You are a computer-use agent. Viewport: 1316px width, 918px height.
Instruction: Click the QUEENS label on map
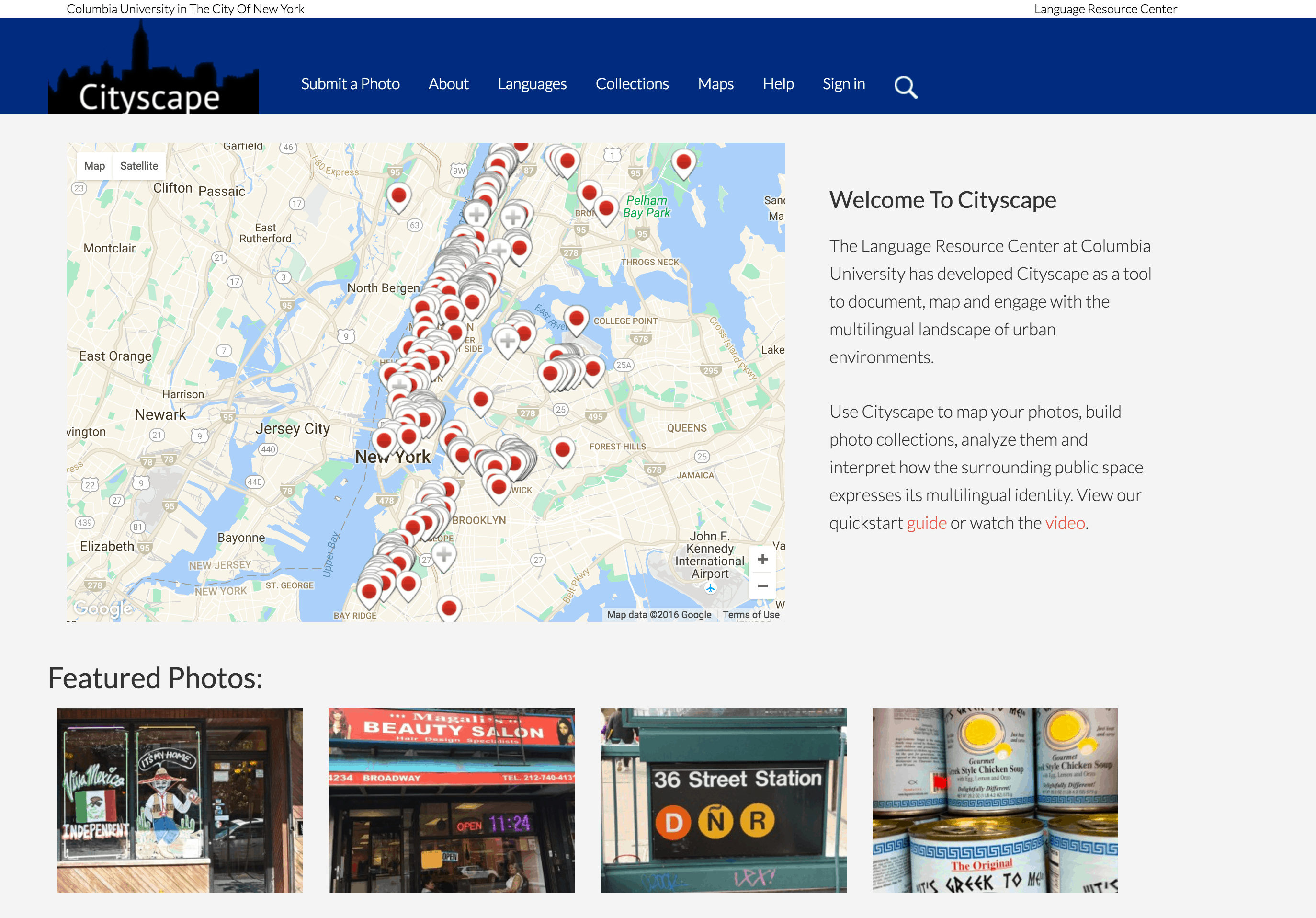click(686, 428)
